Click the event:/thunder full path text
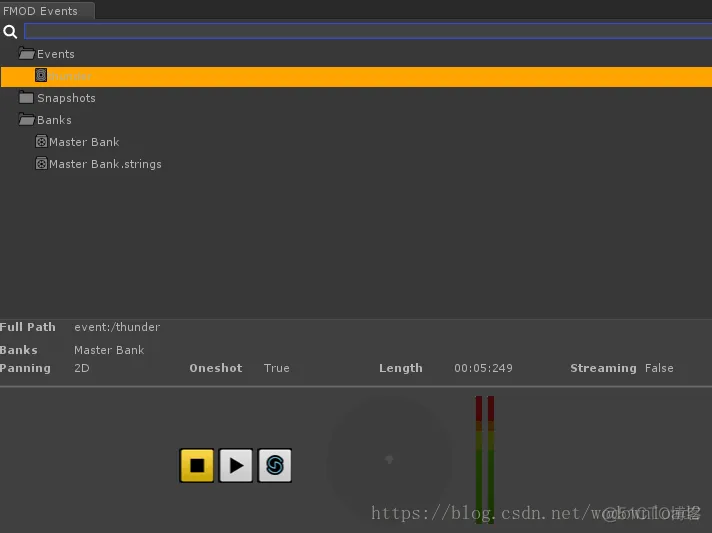This screenshot has width=712, height=533. coord(117,327)
